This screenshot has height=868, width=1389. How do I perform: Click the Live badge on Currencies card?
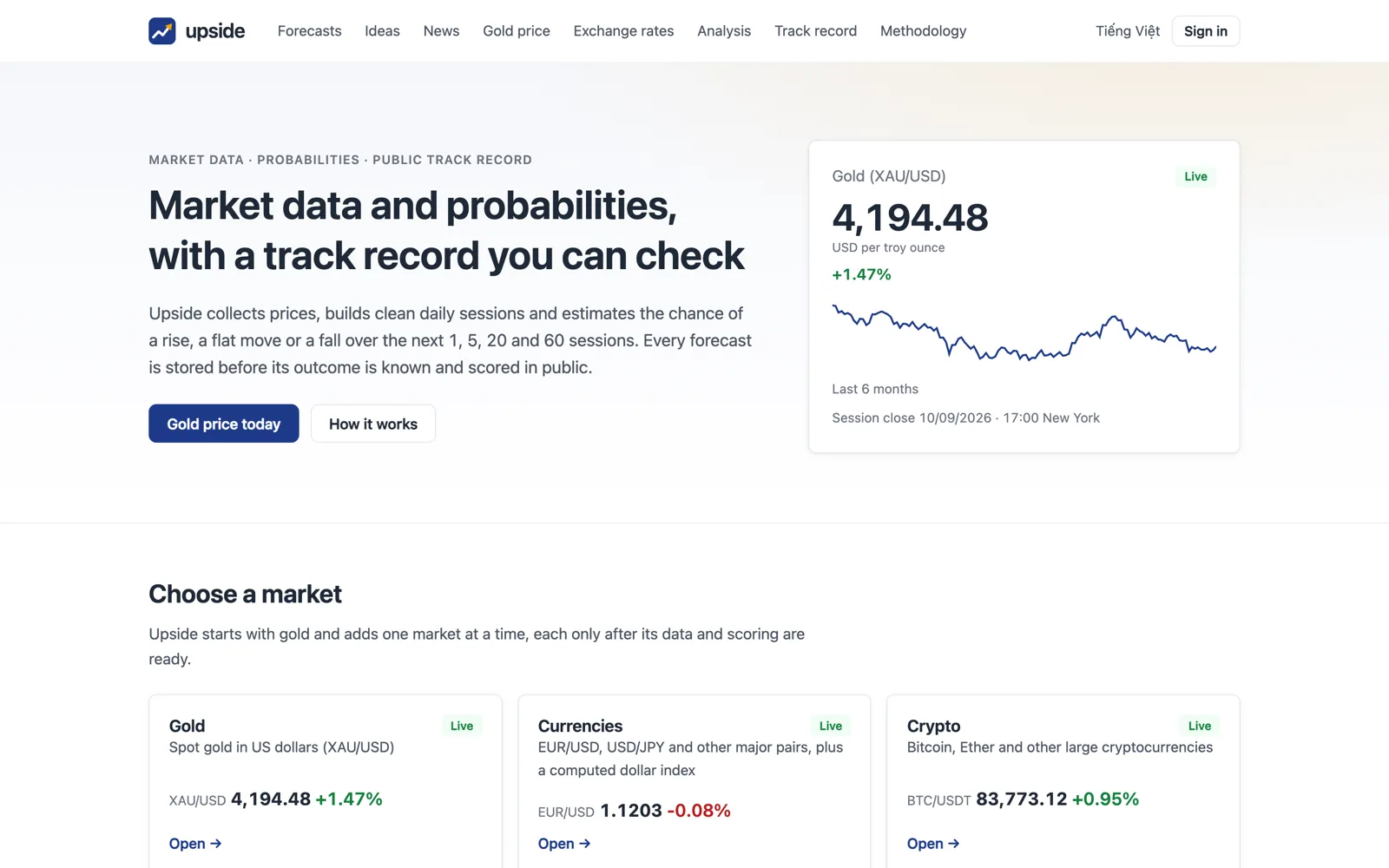pos(831,726)
